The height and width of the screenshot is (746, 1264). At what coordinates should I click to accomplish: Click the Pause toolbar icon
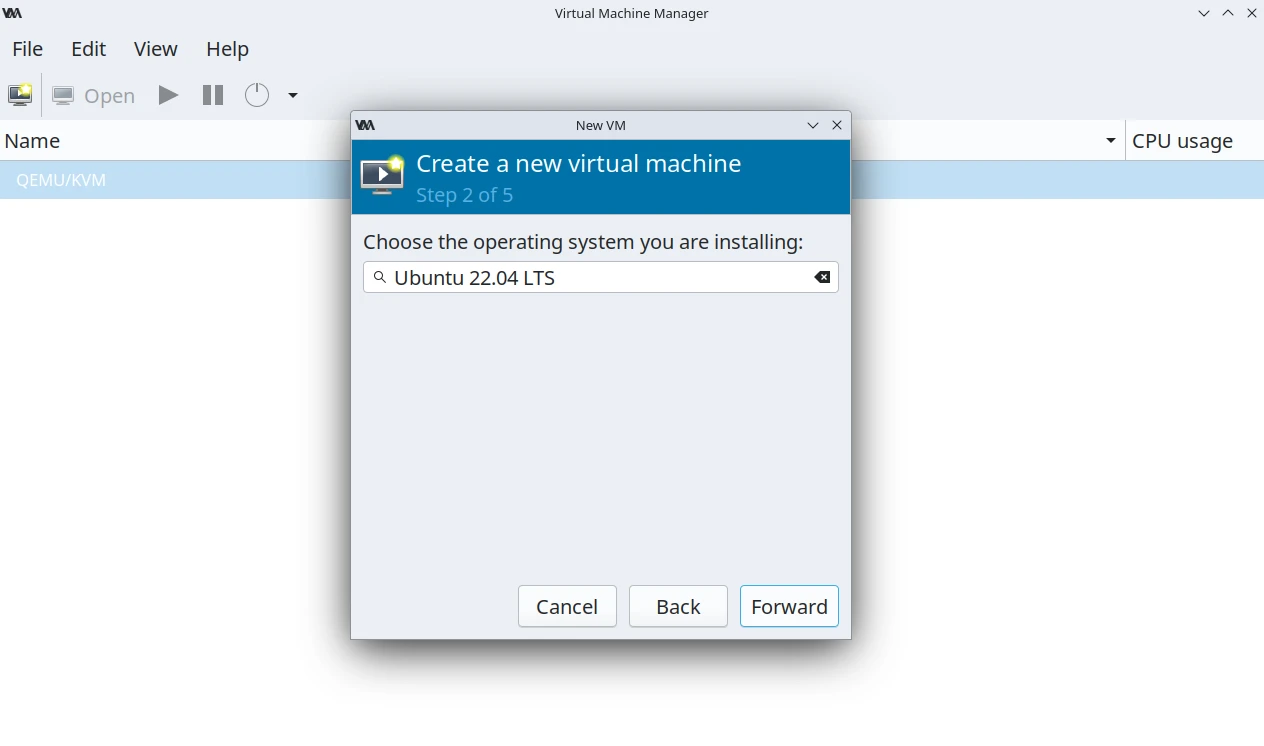(213, 95)
